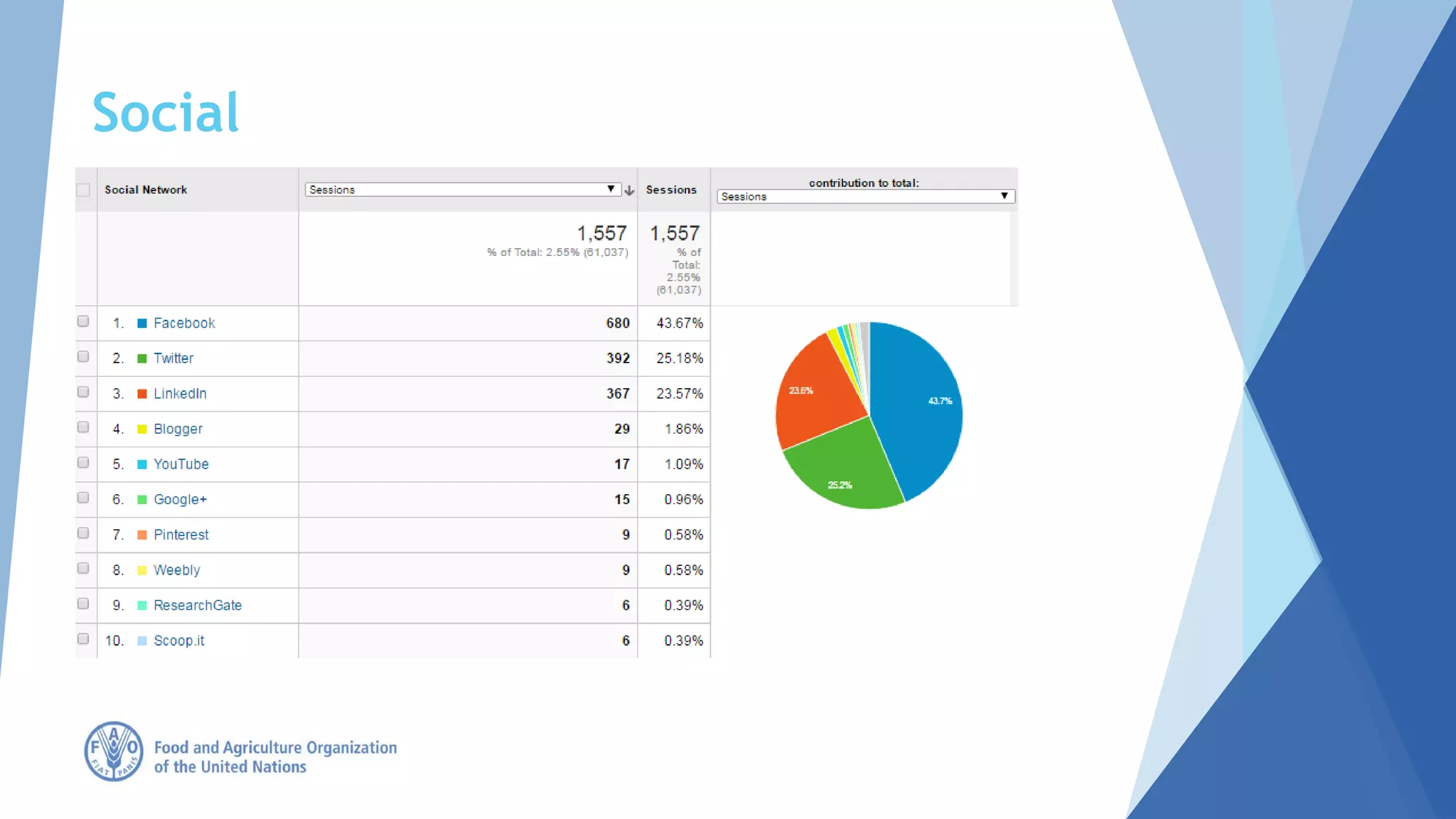Open the Twitter network link

pyautogui.click(x=173, y=358)
